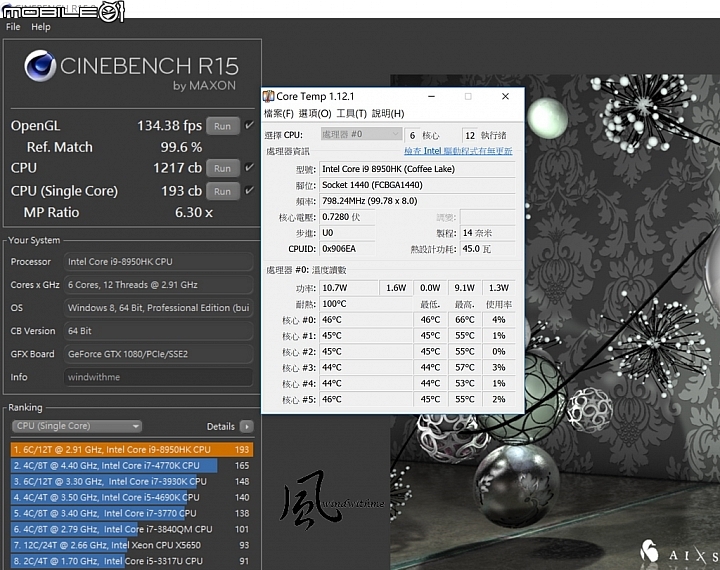The height and width of the screenshot is (570, 720).
Task: Click the Cinebench R15 logo icon
Action: 40,66
